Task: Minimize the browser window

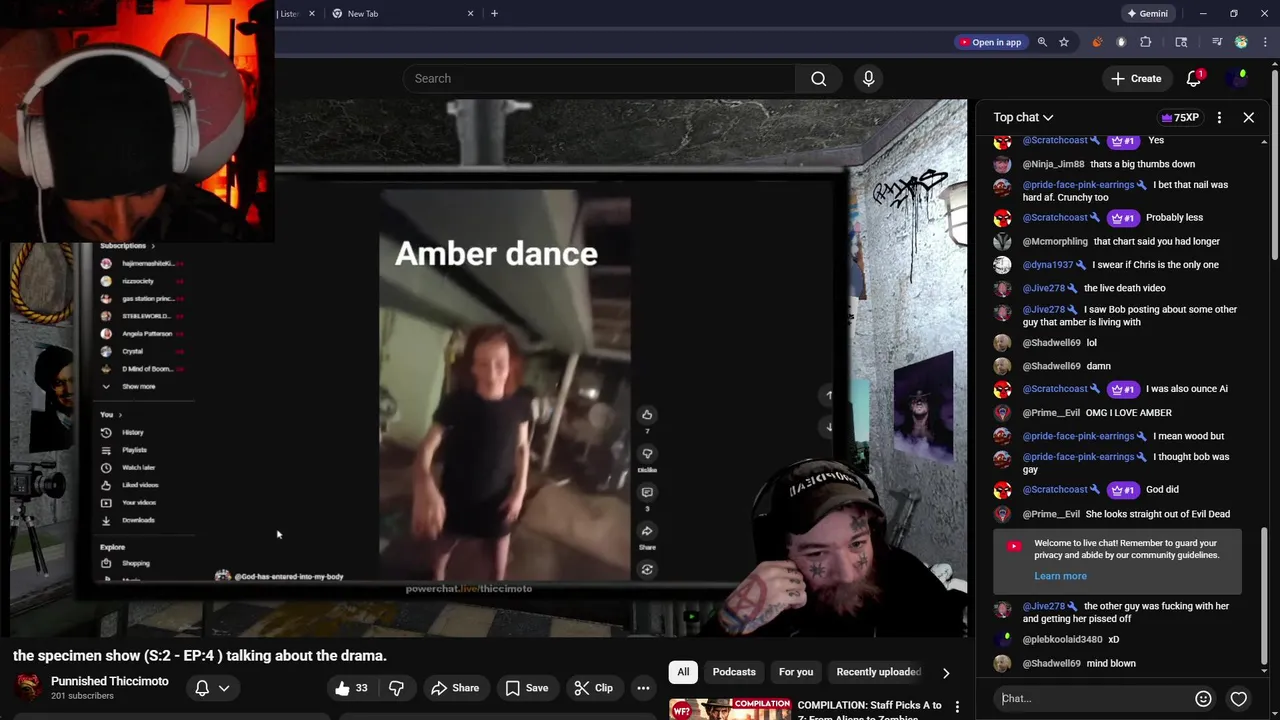Action: point(1203,14)
